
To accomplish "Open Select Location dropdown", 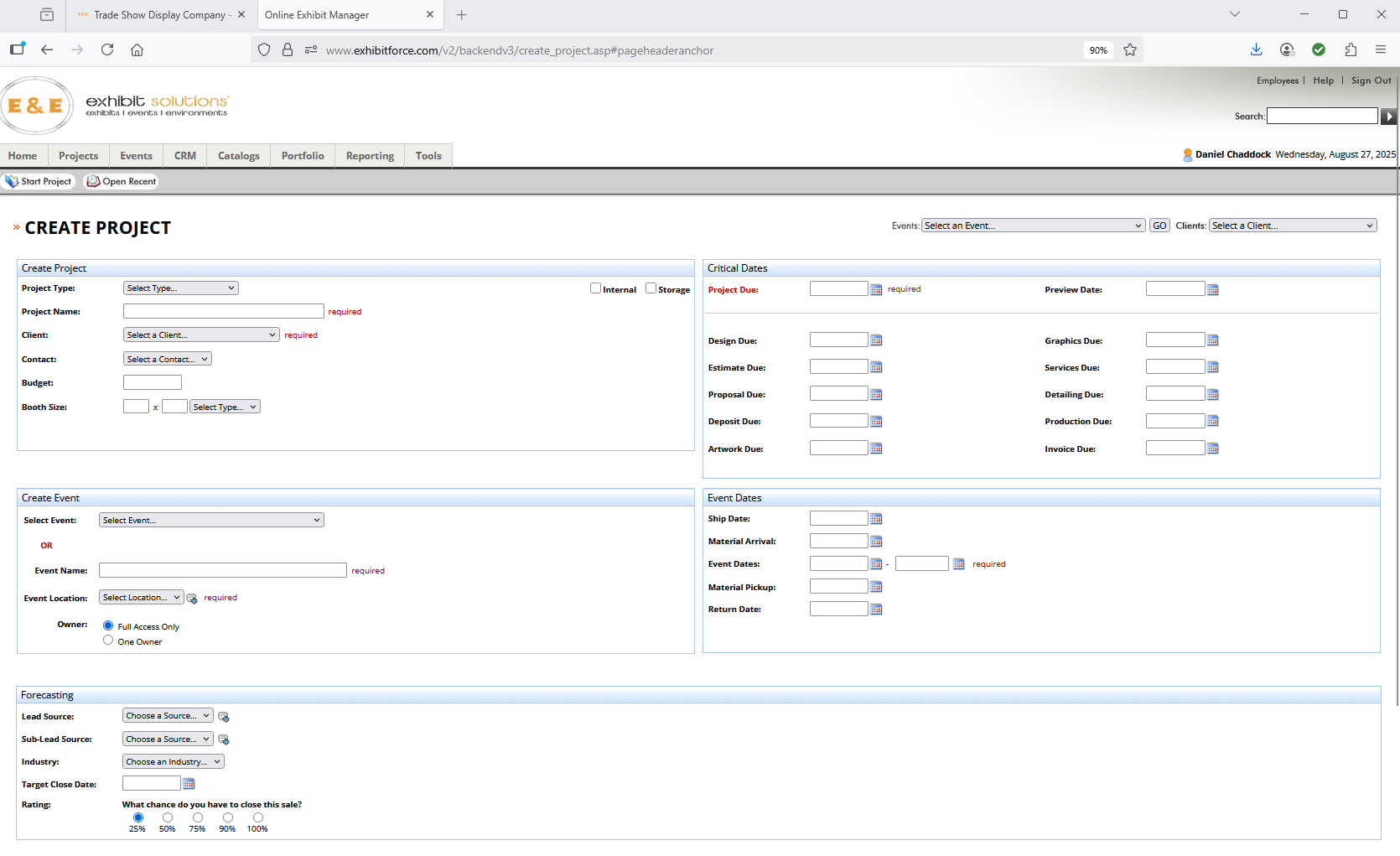I will [141, 598].
